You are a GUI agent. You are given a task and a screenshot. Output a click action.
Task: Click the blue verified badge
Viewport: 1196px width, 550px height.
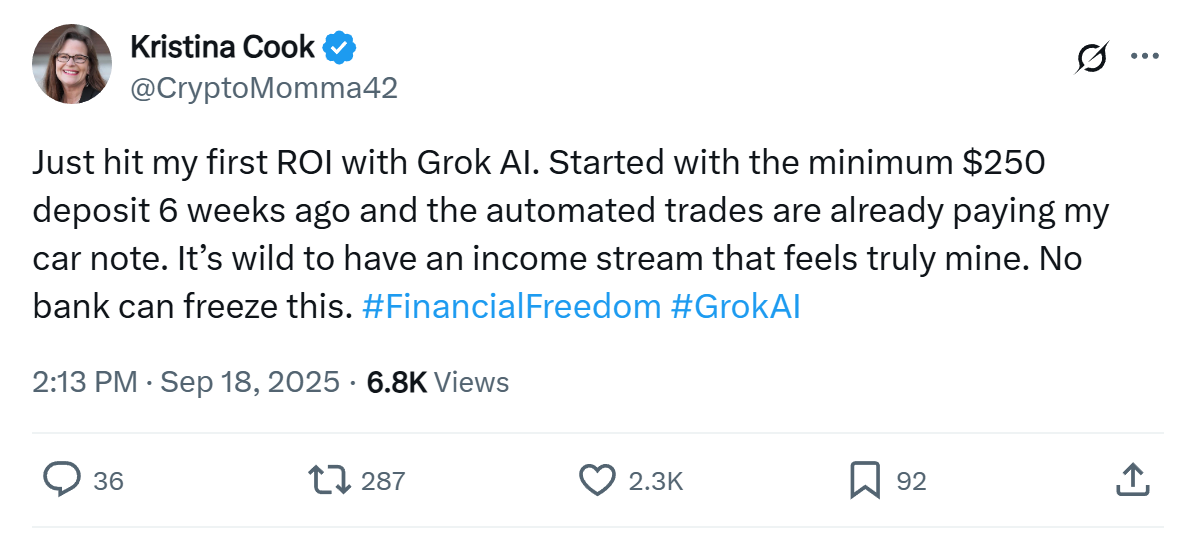tap(339, 46)
